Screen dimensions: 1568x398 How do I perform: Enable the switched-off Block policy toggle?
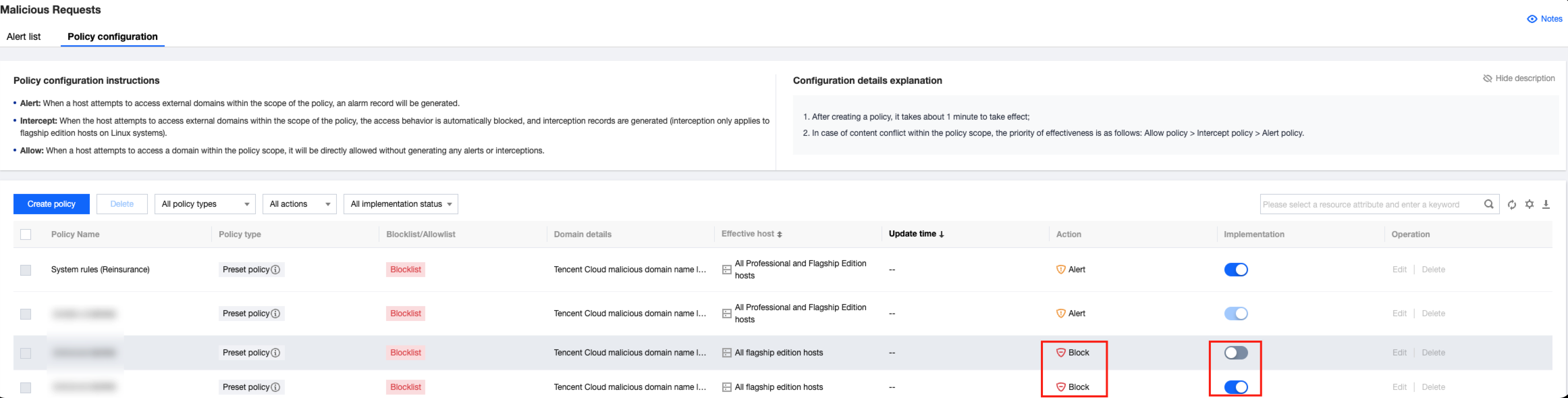(x=1236, y=353)
